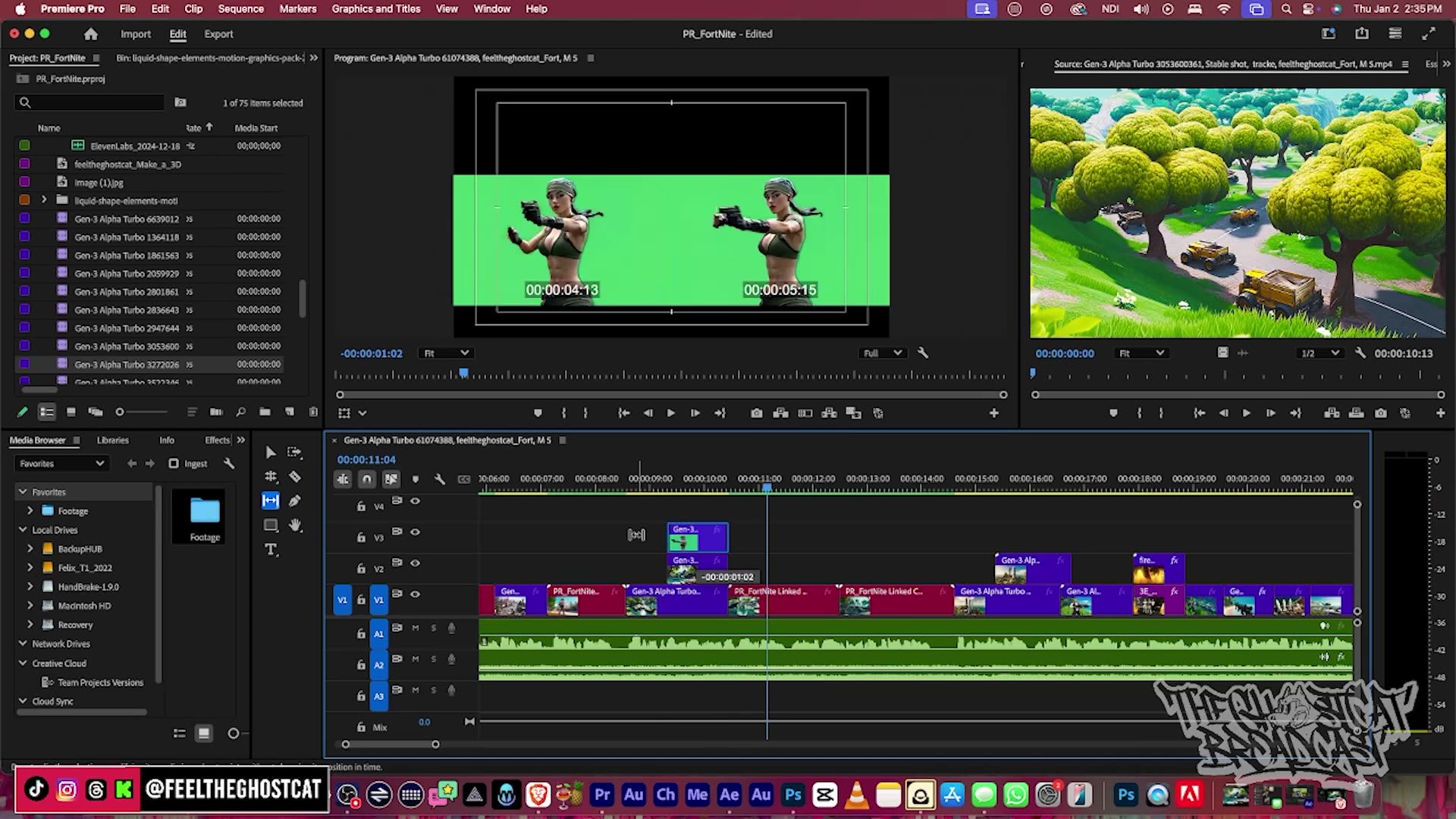Mute audio track A1

415,628
